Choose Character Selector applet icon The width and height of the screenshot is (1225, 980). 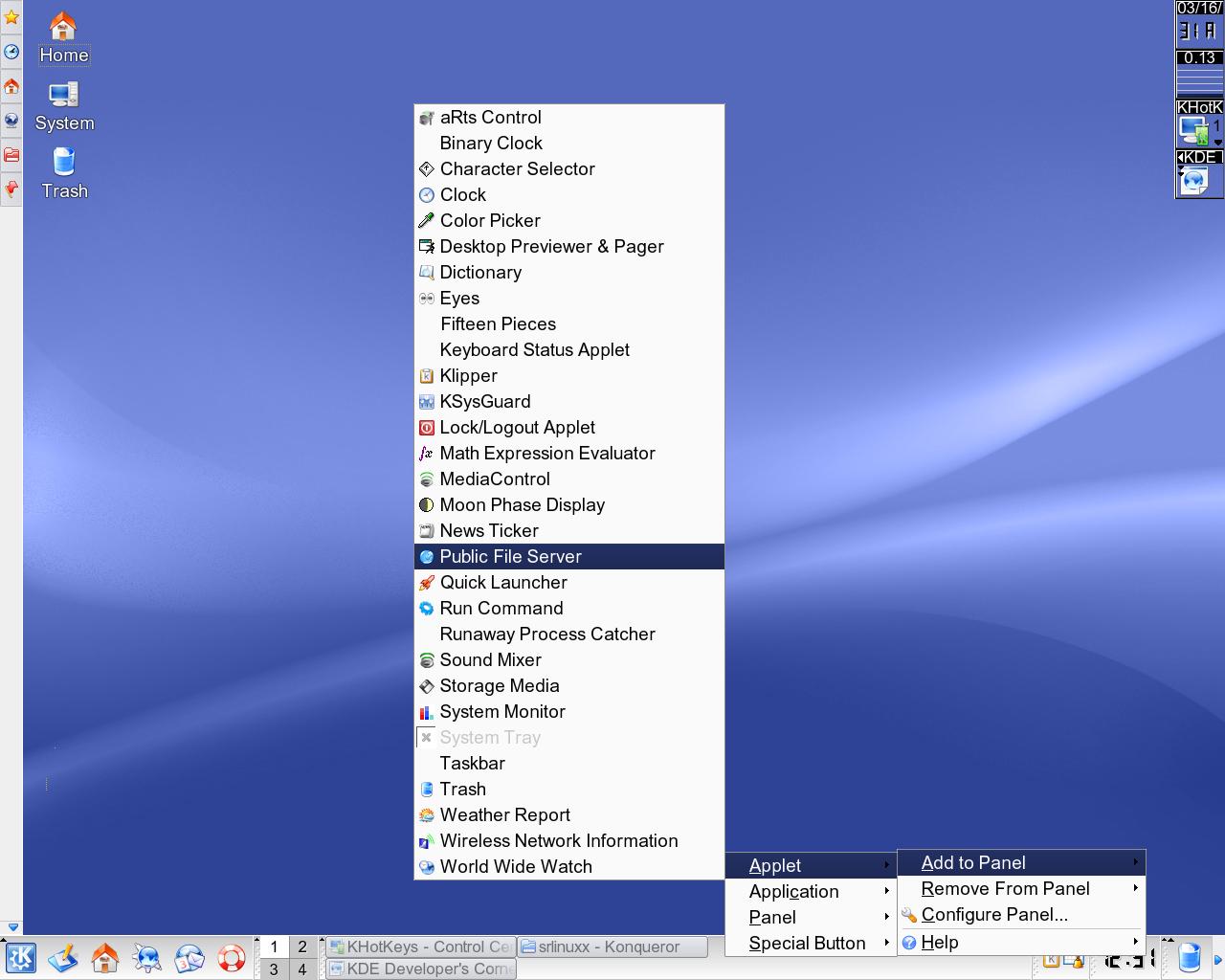pyautogui.click(x=427, y=169)
